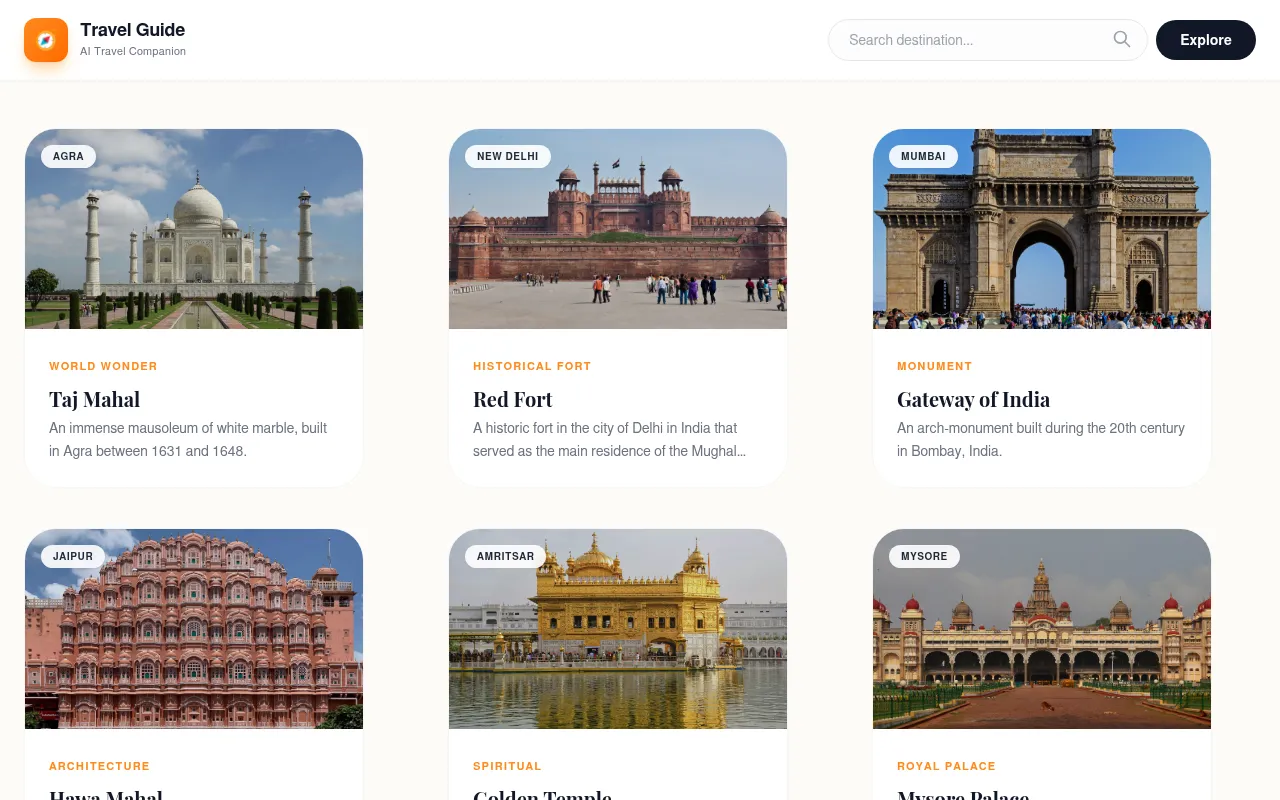Image resolution: width=1280 pixels, height=800 pixels.
Task: Select the Taj Mahal card heading
Action: pos(94,399)
